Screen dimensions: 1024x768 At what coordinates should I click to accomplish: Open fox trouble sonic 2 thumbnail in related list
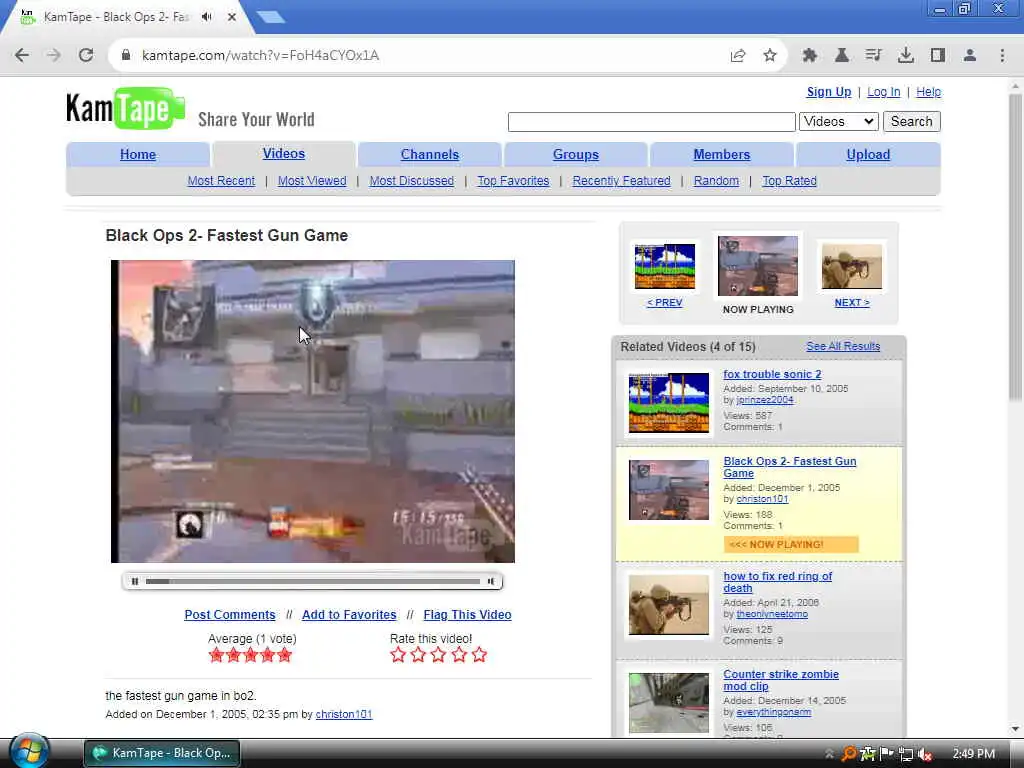click(669, 402)
